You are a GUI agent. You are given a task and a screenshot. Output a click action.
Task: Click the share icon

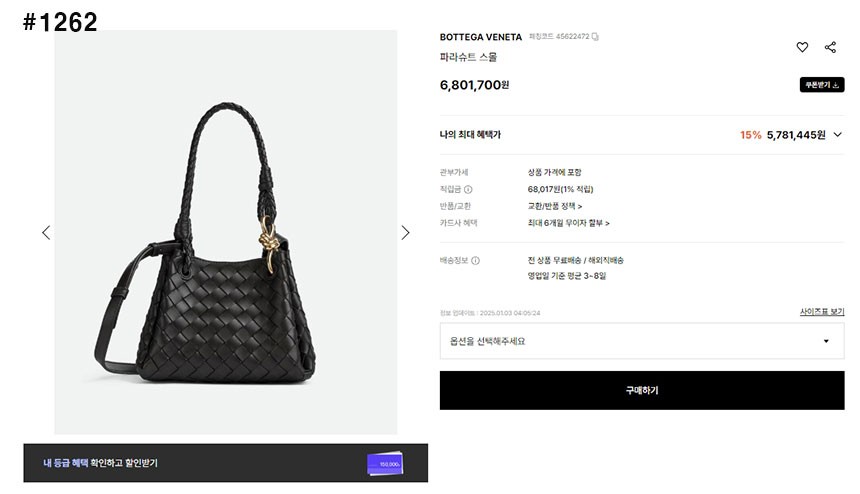[830, 47]
